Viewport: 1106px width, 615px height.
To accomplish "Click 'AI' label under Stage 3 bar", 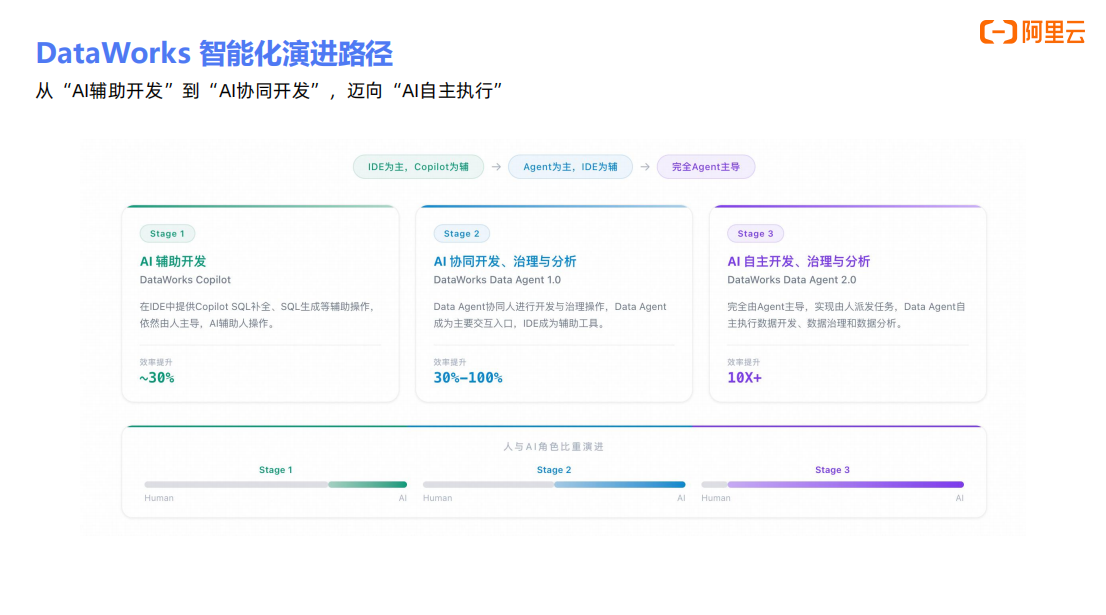I will (x=959, y=498).
